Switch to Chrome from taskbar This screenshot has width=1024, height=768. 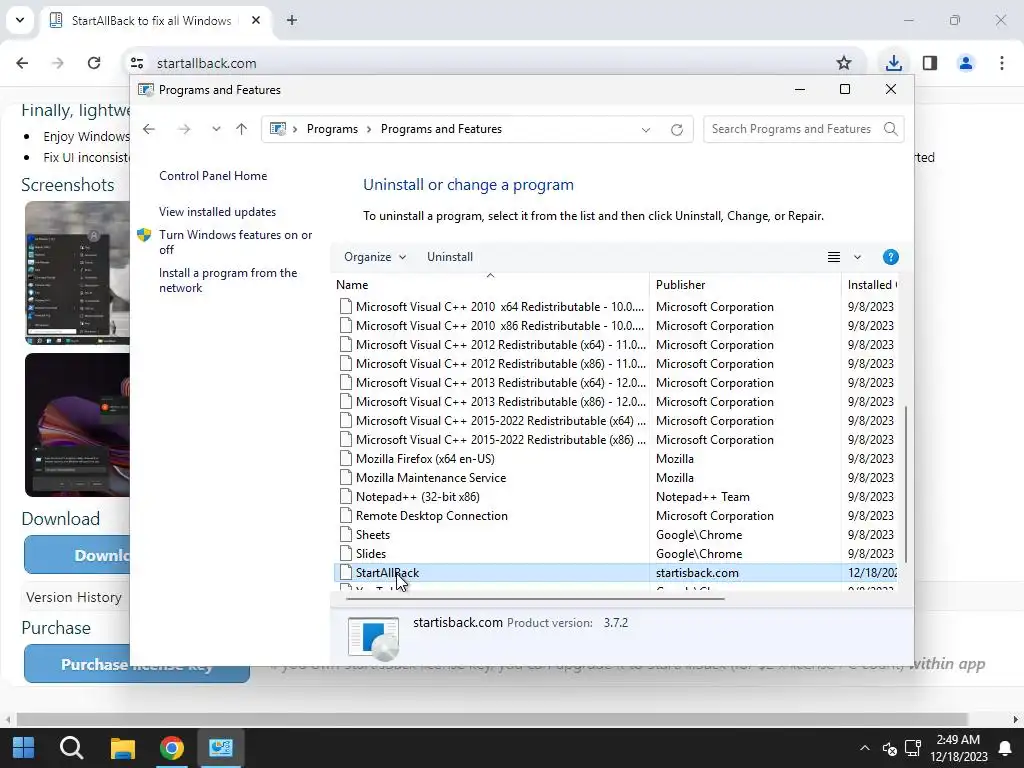[172, 748]
